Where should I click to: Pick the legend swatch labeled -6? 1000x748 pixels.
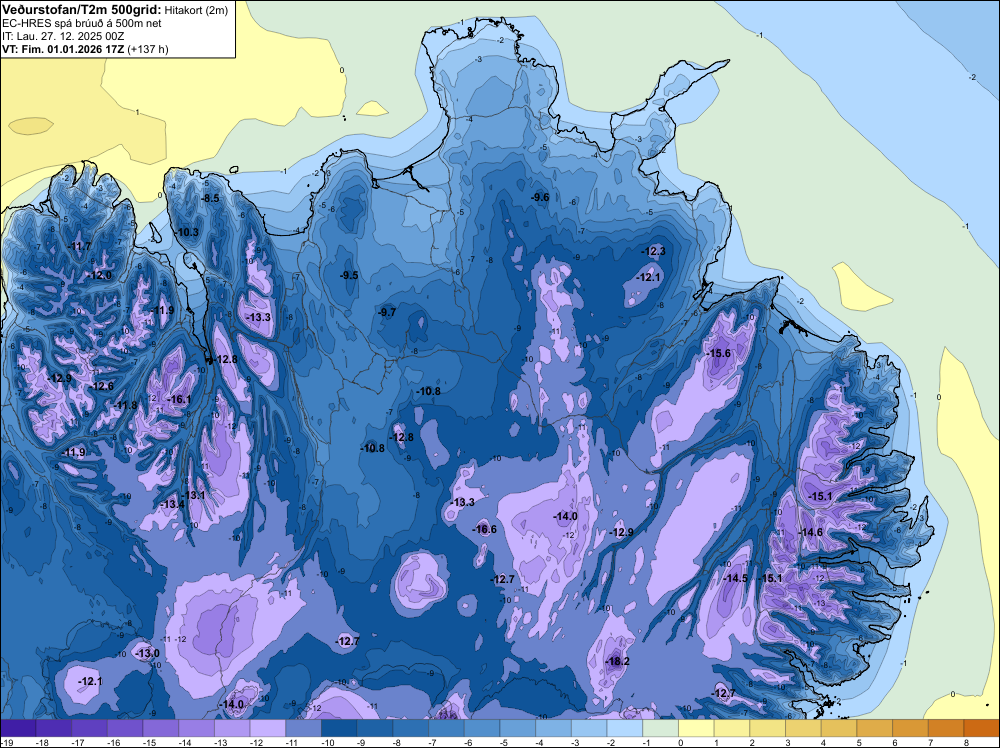coord(482,728)
